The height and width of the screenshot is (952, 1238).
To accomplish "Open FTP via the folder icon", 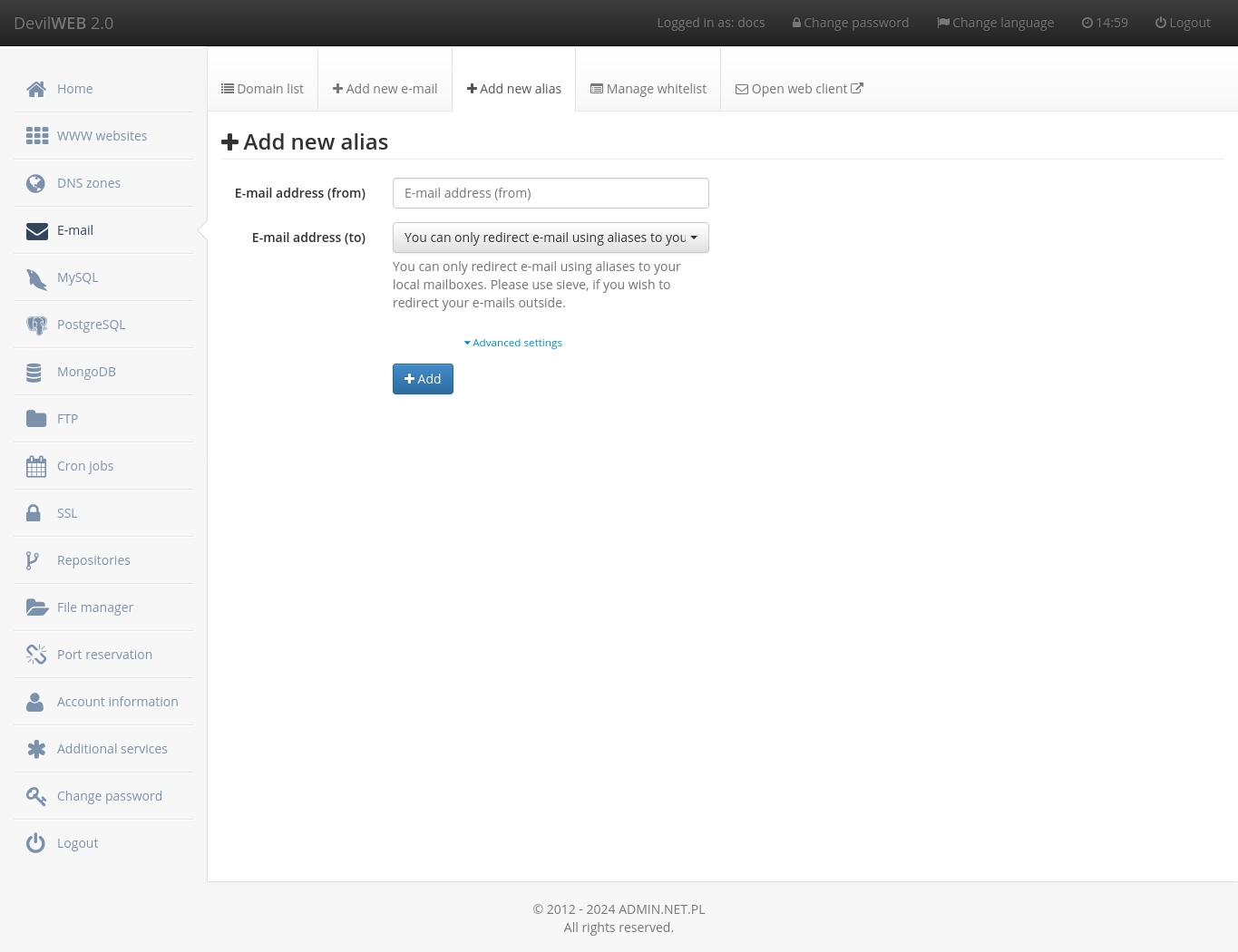I will (x=36, y=418).
